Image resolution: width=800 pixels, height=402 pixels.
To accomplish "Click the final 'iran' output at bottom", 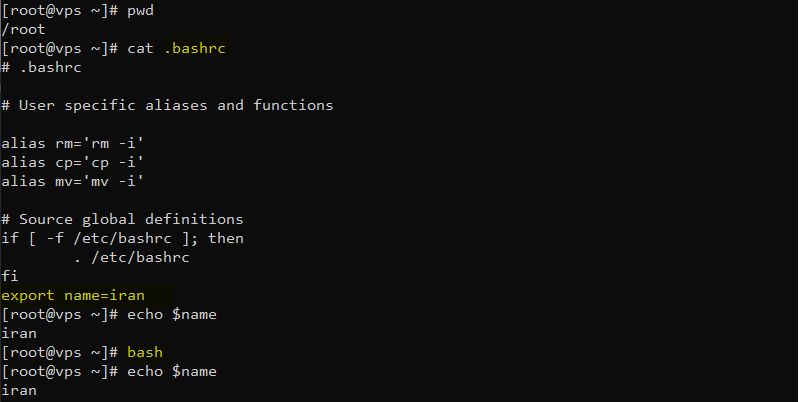I will pyautogui.click(x=19, y=391).
